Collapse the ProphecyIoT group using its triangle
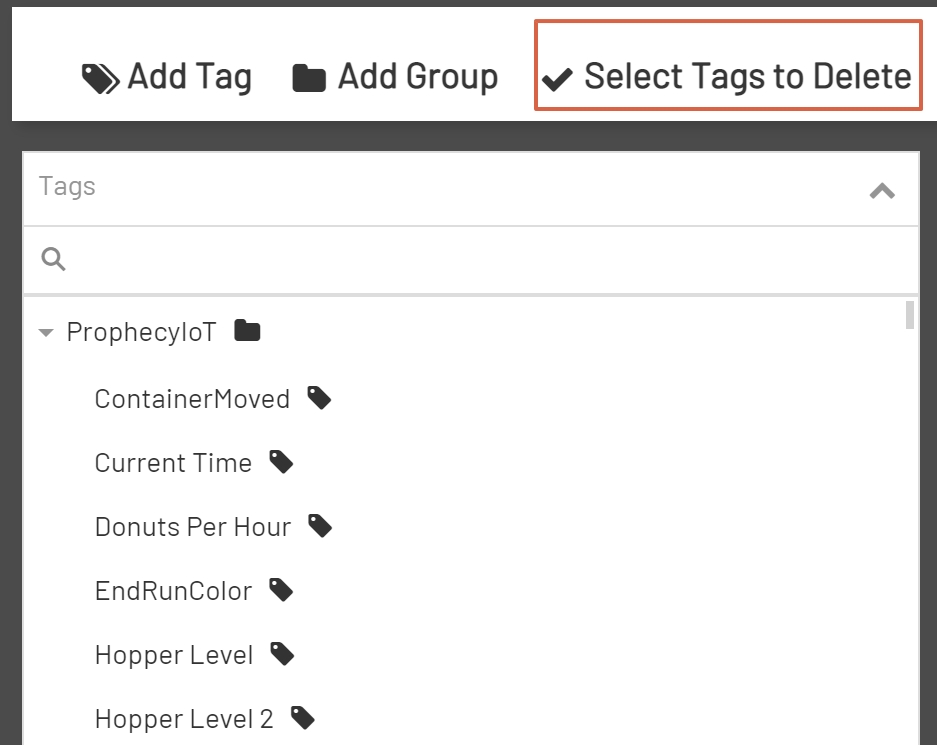The image size is (937, 745). 45,331
